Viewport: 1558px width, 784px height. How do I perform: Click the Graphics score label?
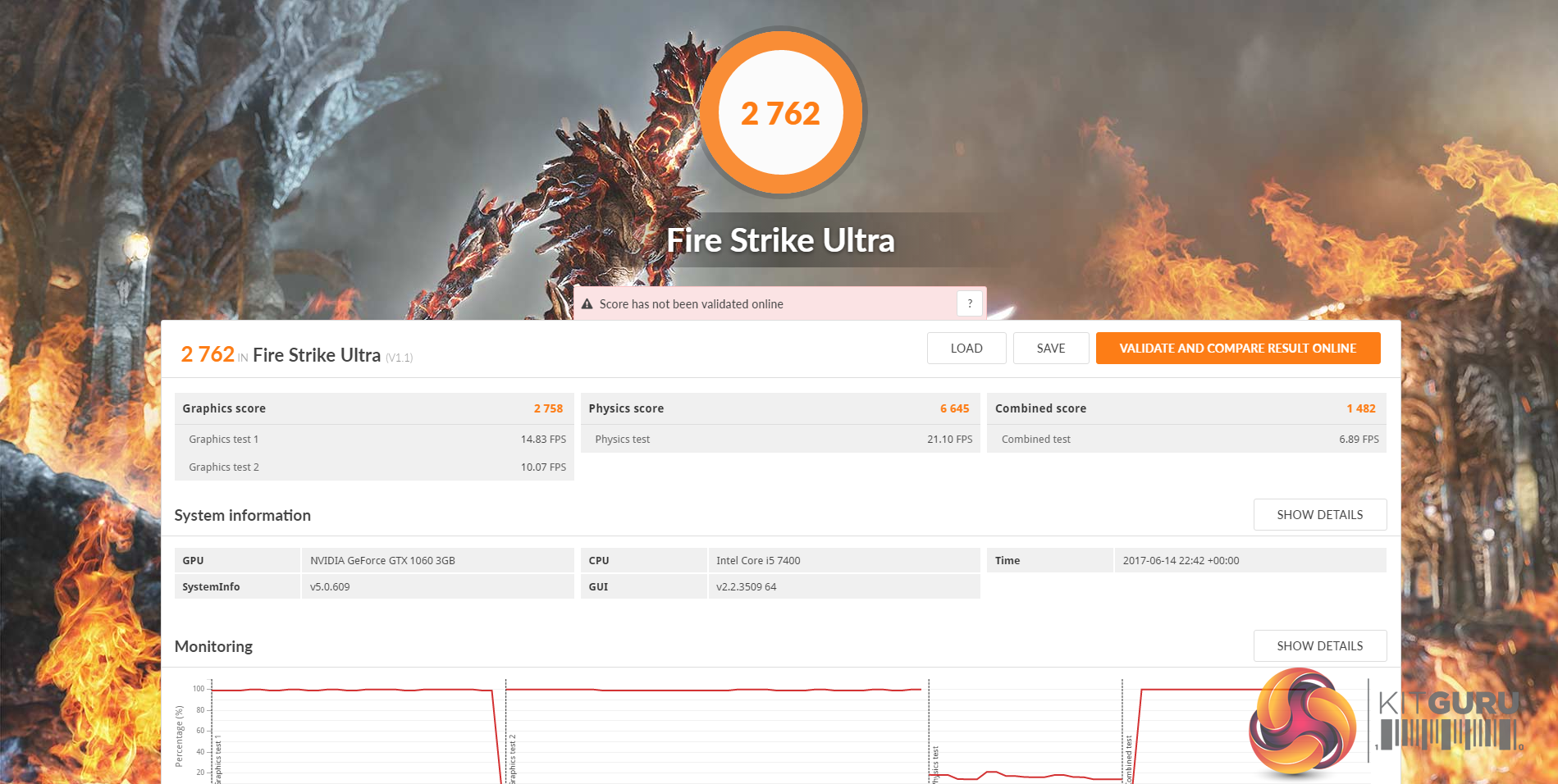224,408
